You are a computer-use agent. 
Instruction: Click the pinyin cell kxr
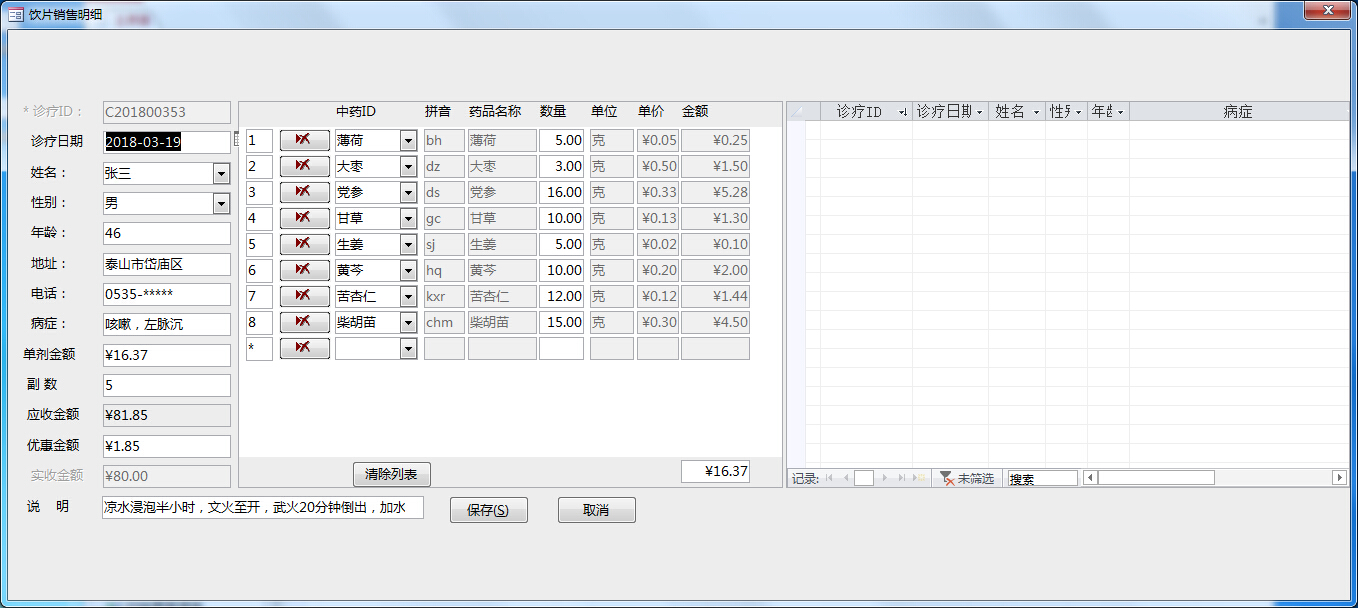pyautogui.click(x=444, y=296)
